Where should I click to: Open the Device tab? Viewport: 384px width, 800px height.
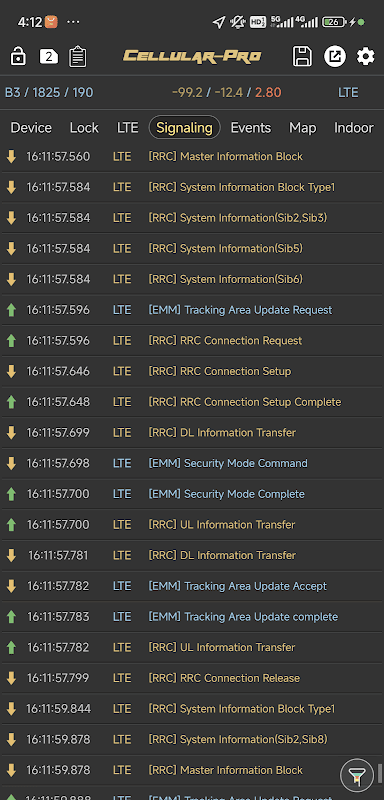(x=31, y=128)
